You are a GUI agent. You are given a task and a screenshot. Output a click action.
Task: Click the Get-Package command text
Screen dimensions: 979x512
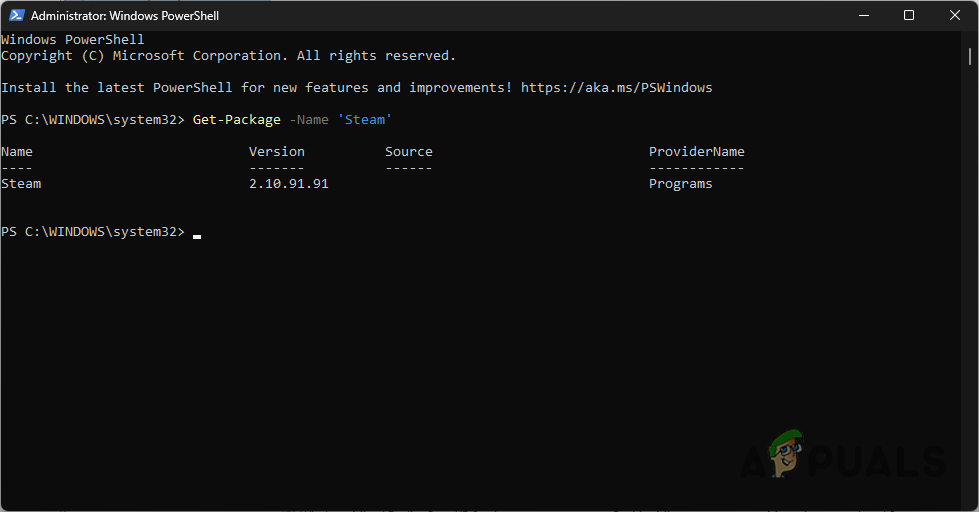[x=237, y=119]
